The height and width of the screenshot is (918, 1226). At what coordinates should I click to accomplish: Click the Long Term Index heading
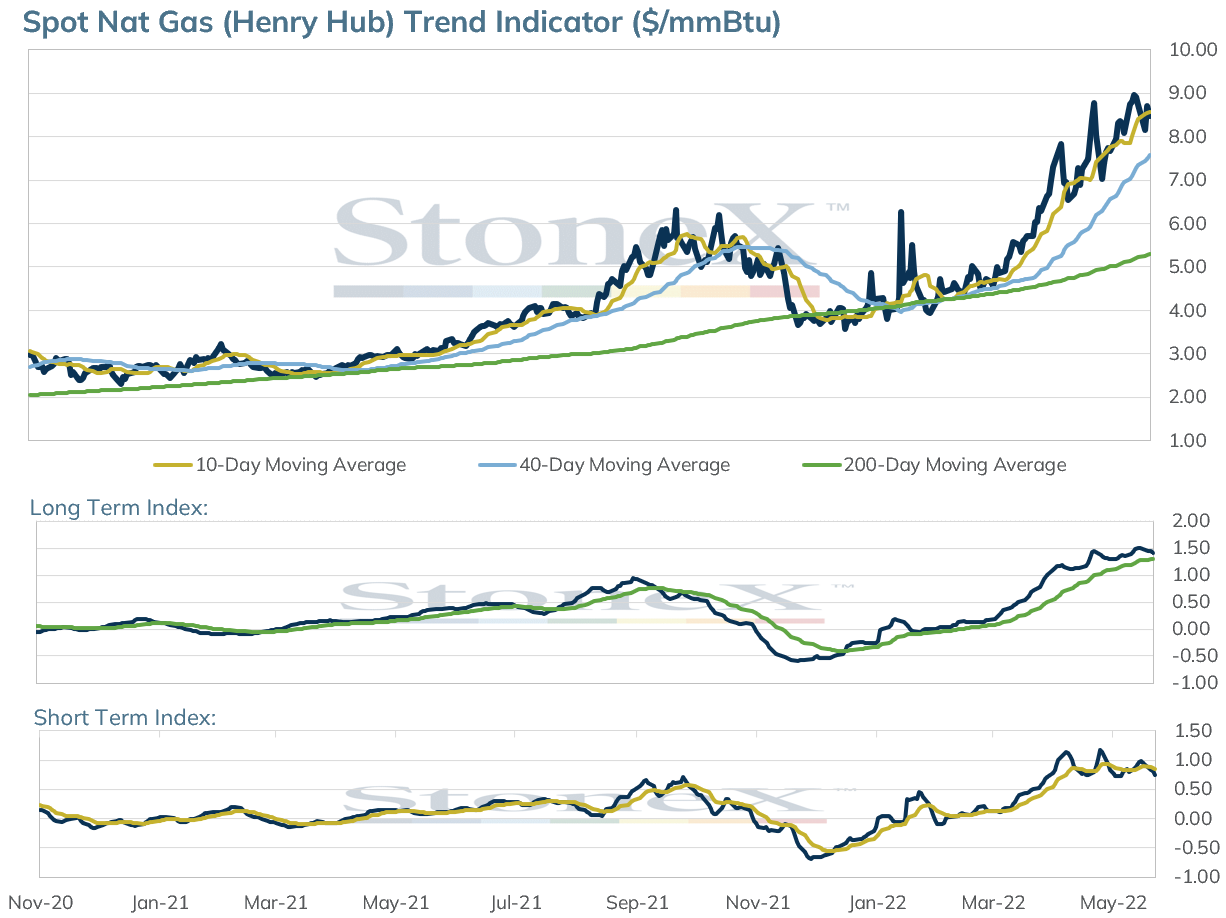click(119, 508)
